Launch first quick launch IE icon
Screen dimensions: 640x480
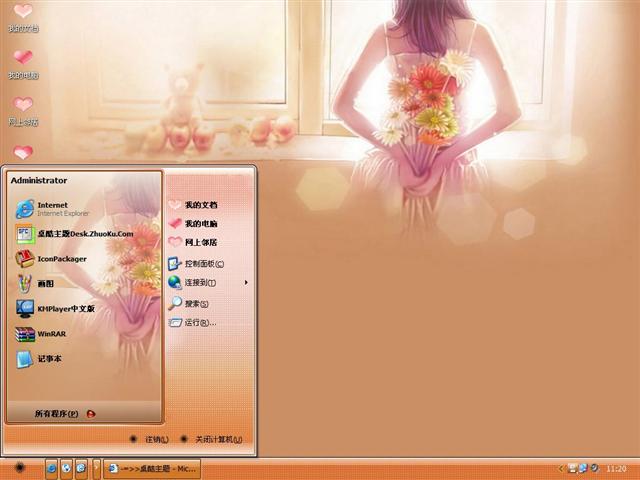pos(51,469)
